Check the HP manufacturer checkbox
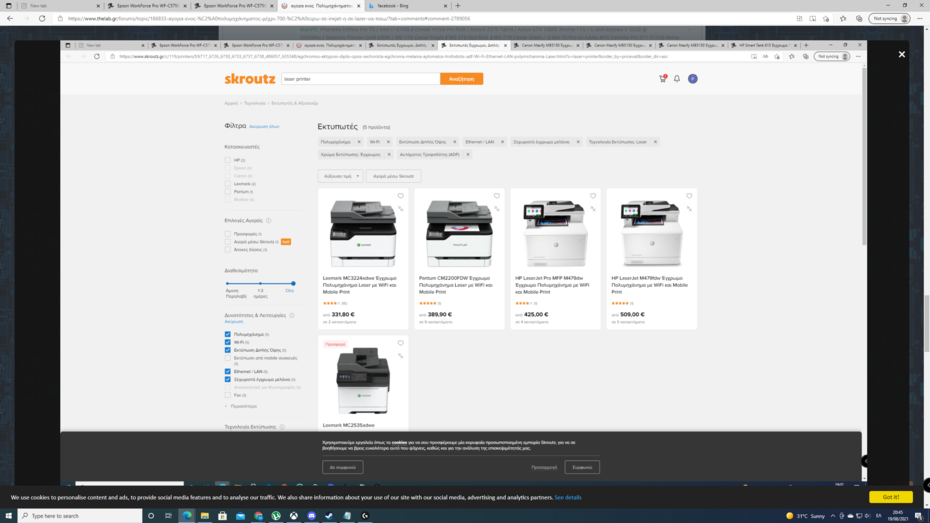The width and height of the screenshot is (930, 523). [x=228, y=160]
